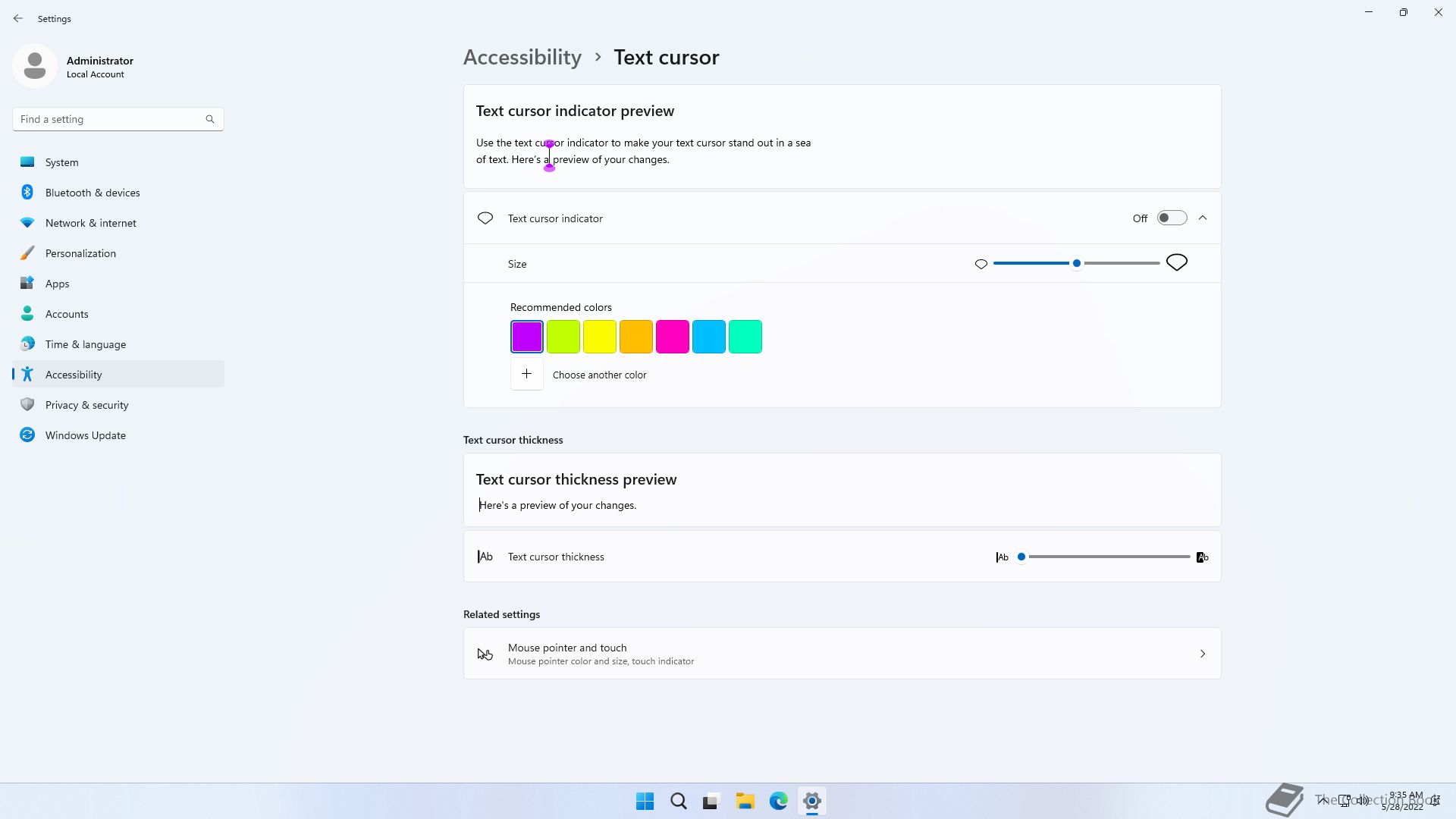Open Time & language settings
The height and width of the screenshot is (819, 1456).
pyautogui.click(x=85, y=344)
